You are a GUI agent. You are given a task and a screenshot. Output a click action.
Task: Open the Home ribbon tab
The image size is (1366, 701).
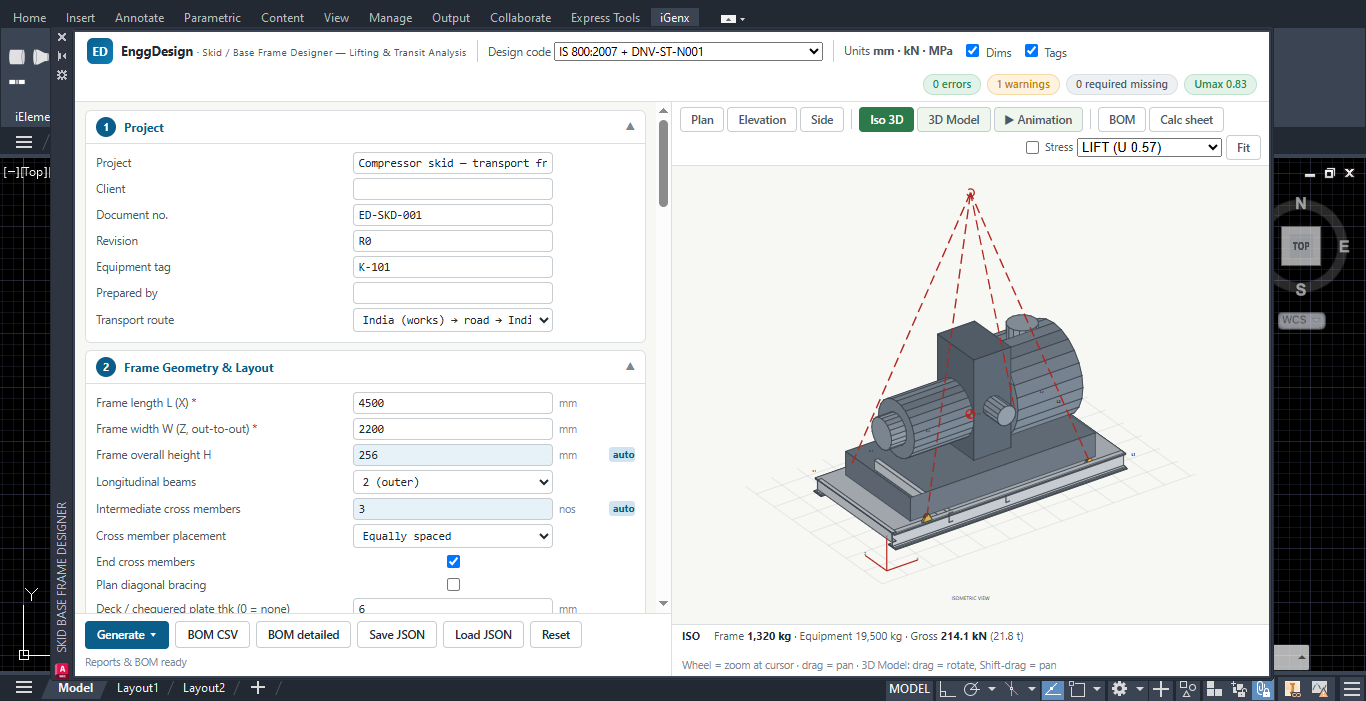point(29,17)
